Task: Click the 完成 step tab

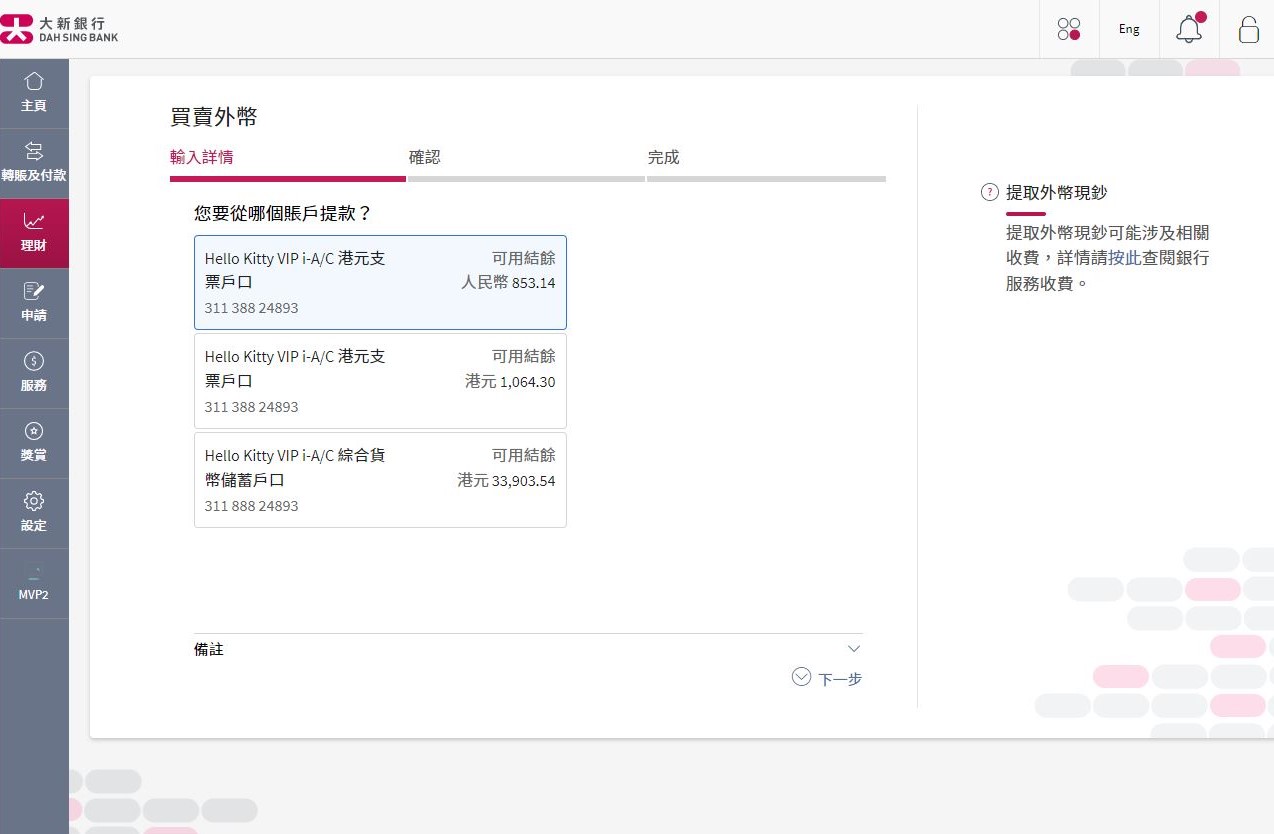Action: coord(663,158)
